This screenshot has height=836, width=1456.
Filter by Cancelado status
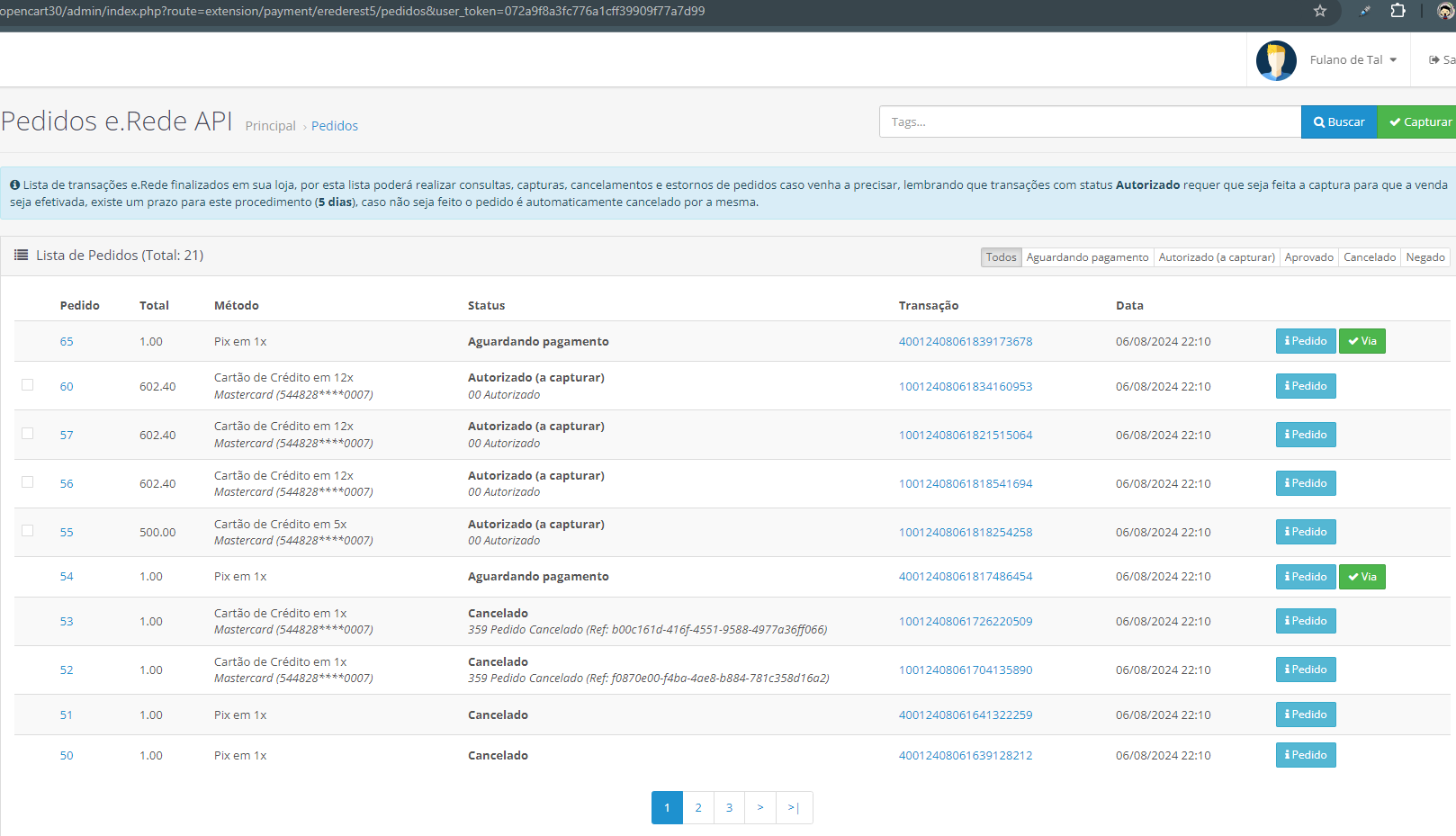tap(1370, 257)
